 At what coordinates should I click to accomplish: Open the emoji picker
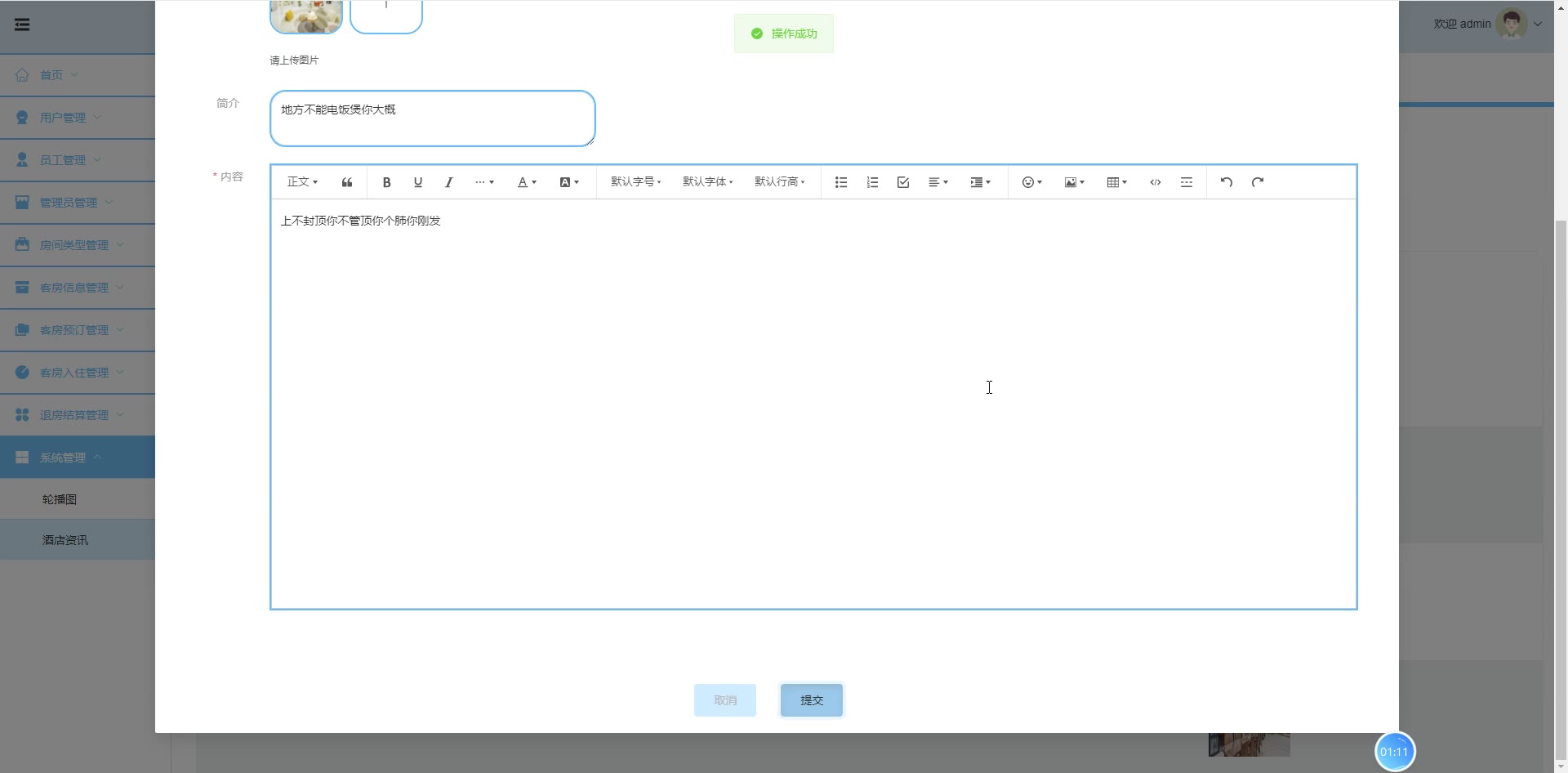(x=1032, y=182)
